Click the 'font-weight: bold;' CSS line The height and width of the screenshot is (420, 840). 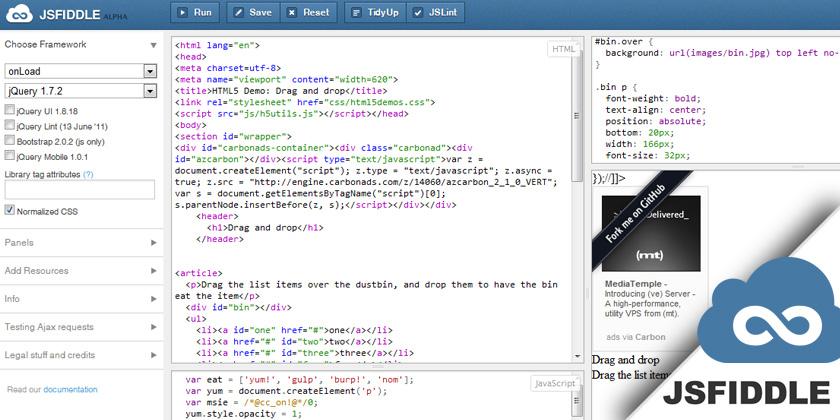coord(653,99)
